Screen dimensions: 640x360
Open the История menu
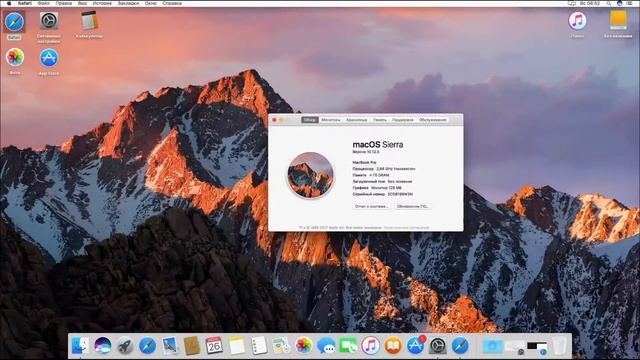tap(102, 3)
